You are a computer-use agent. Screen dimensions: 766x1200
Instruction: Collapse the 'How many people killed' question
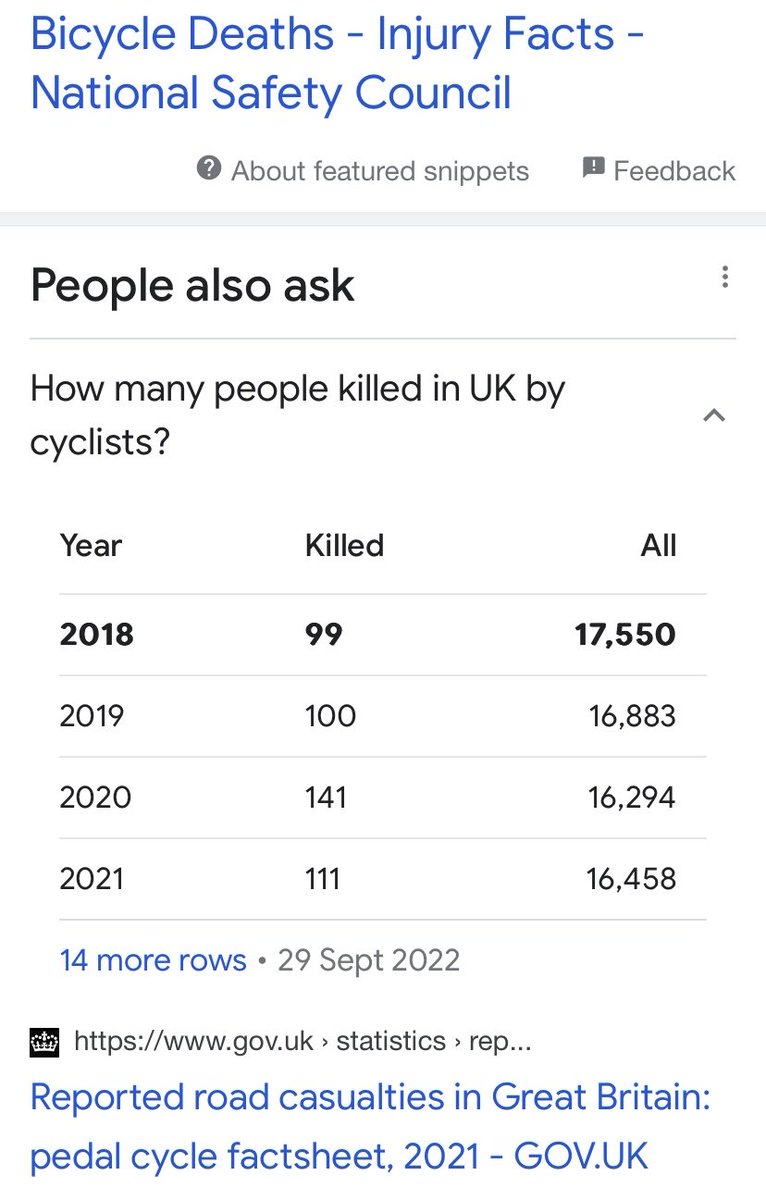coord(383,415)
